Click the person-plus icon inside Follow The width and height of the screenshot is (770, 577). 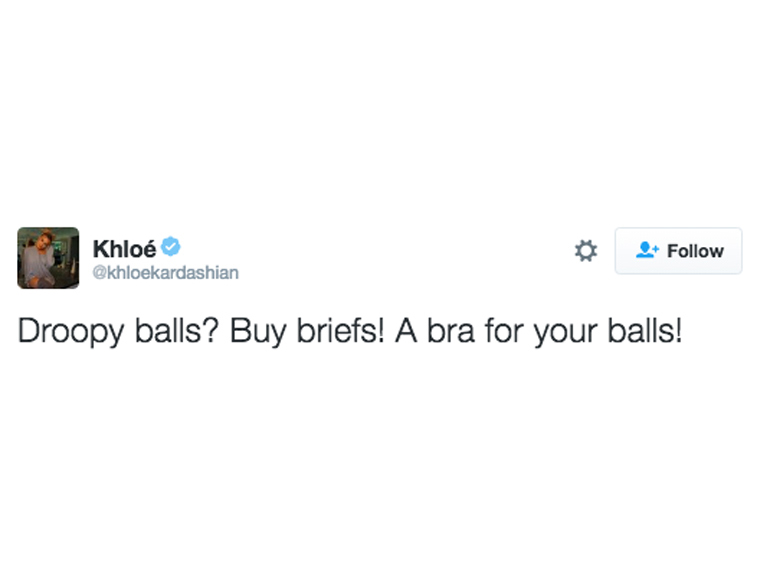point(648,251)
